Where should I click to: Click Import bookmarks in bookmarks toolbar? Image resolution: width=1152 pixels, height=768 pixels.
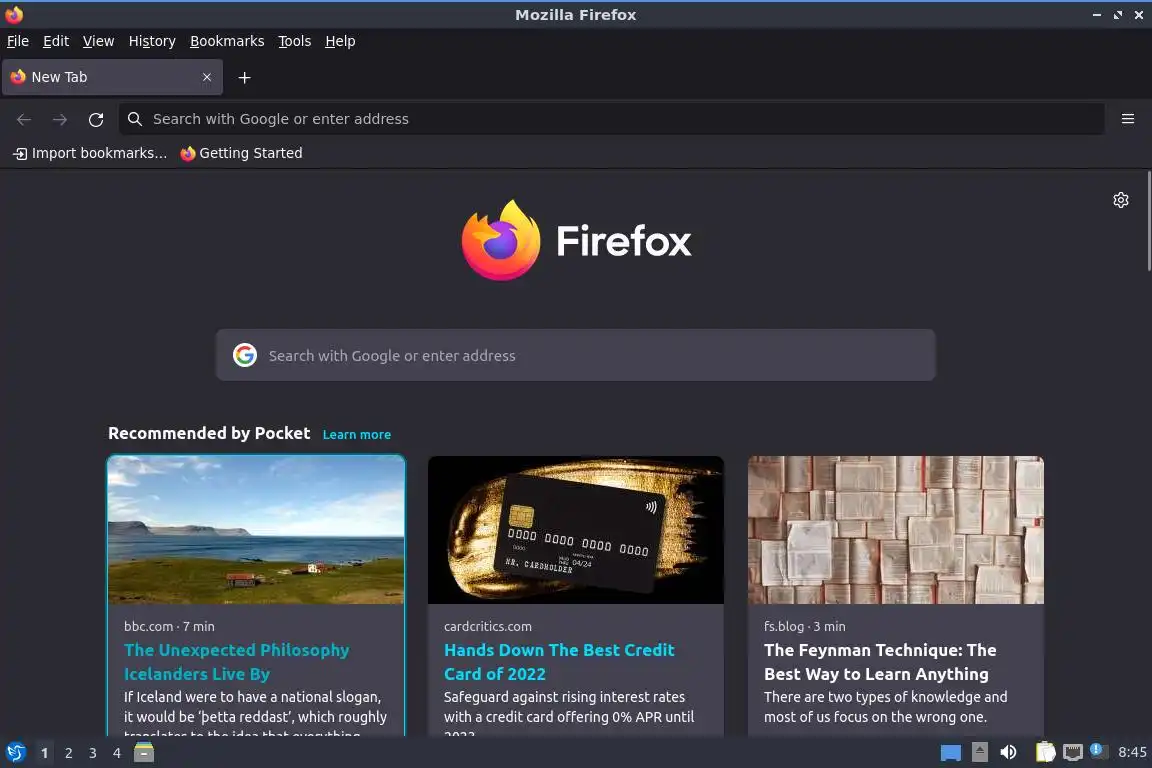90,153
